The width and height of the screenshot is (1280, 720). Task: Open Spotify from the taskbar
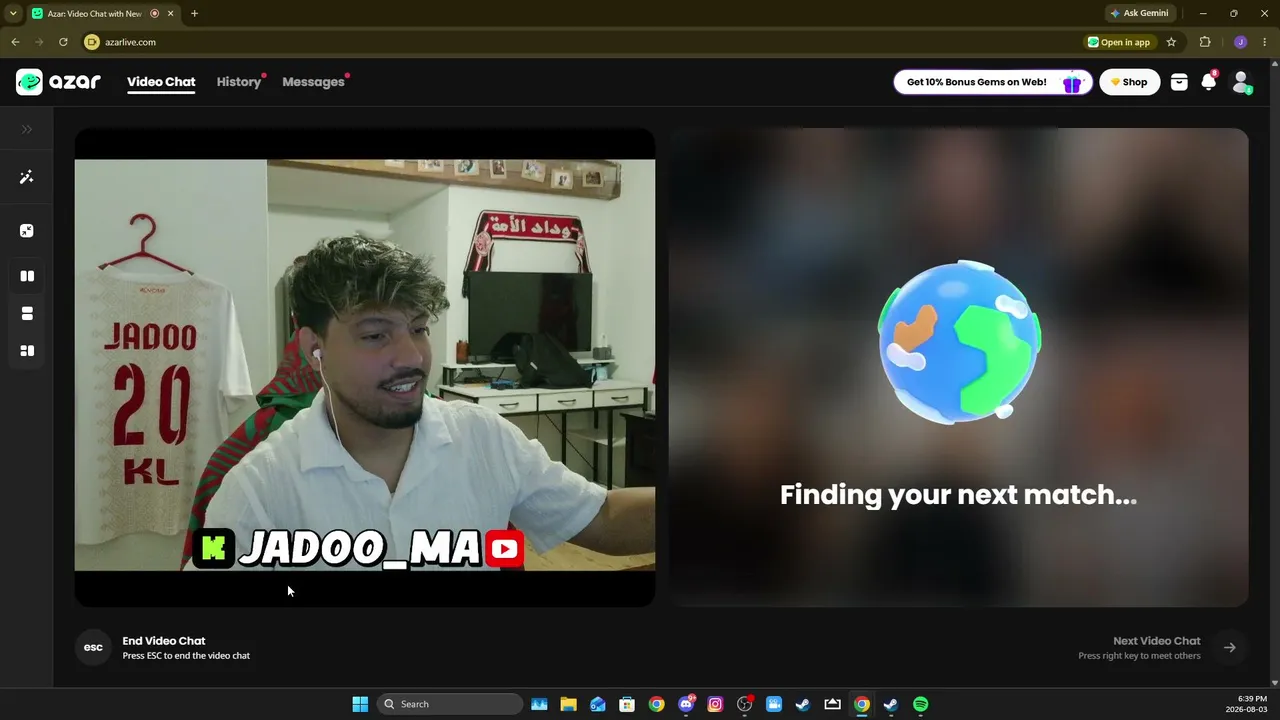point(920,704)
